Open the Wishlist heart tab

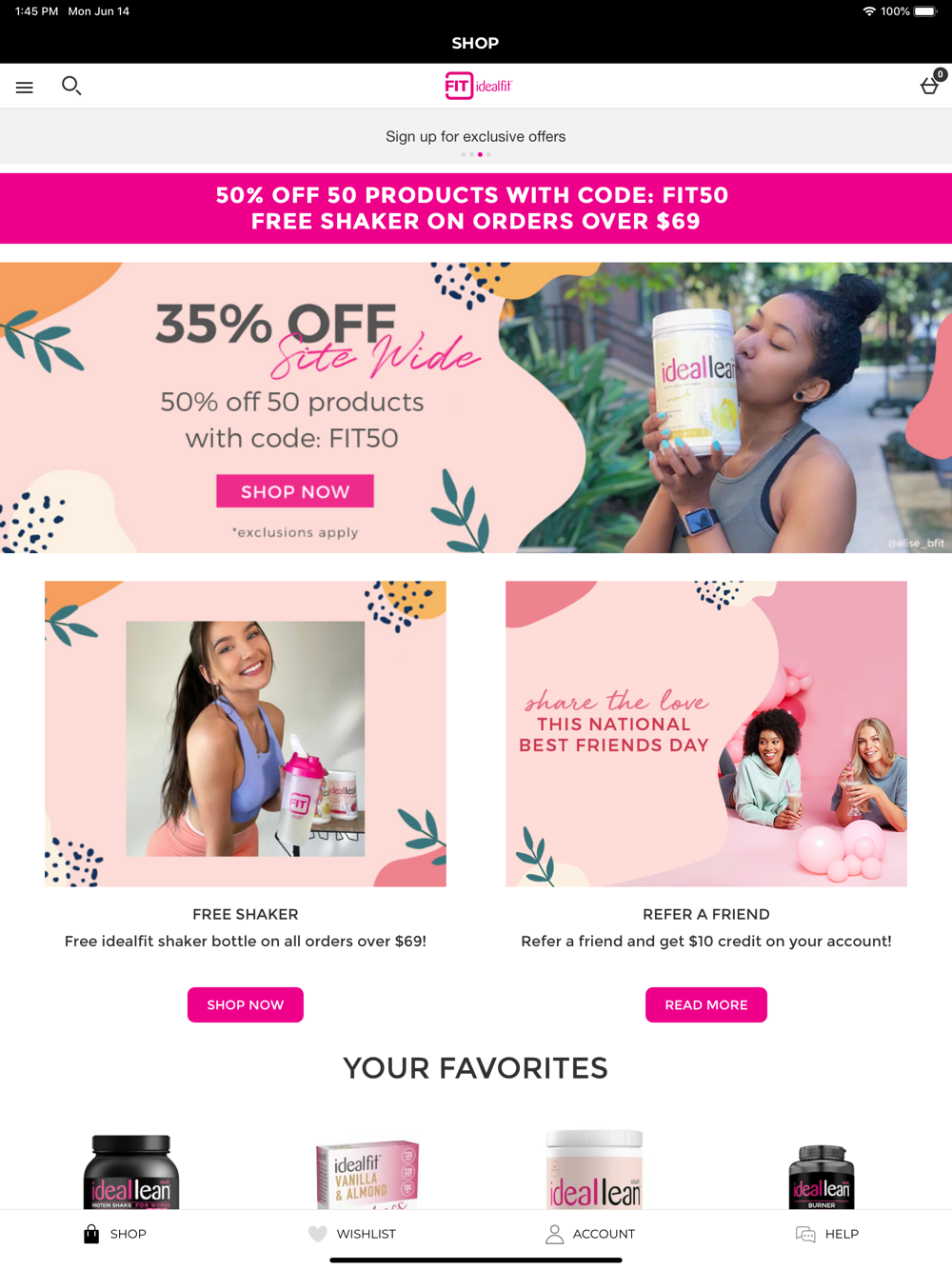point(352,1234)
